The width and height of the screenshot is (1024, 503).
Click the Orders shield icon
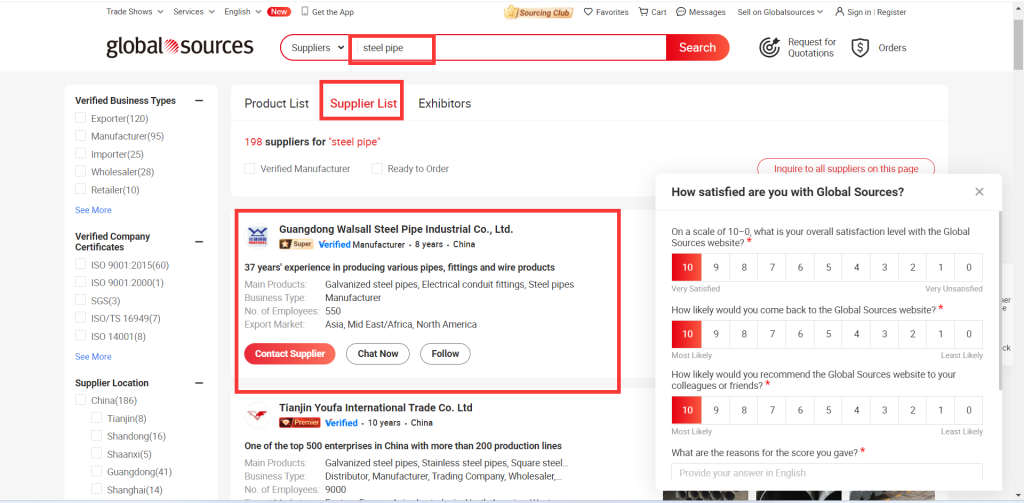[x=859, y=47]
